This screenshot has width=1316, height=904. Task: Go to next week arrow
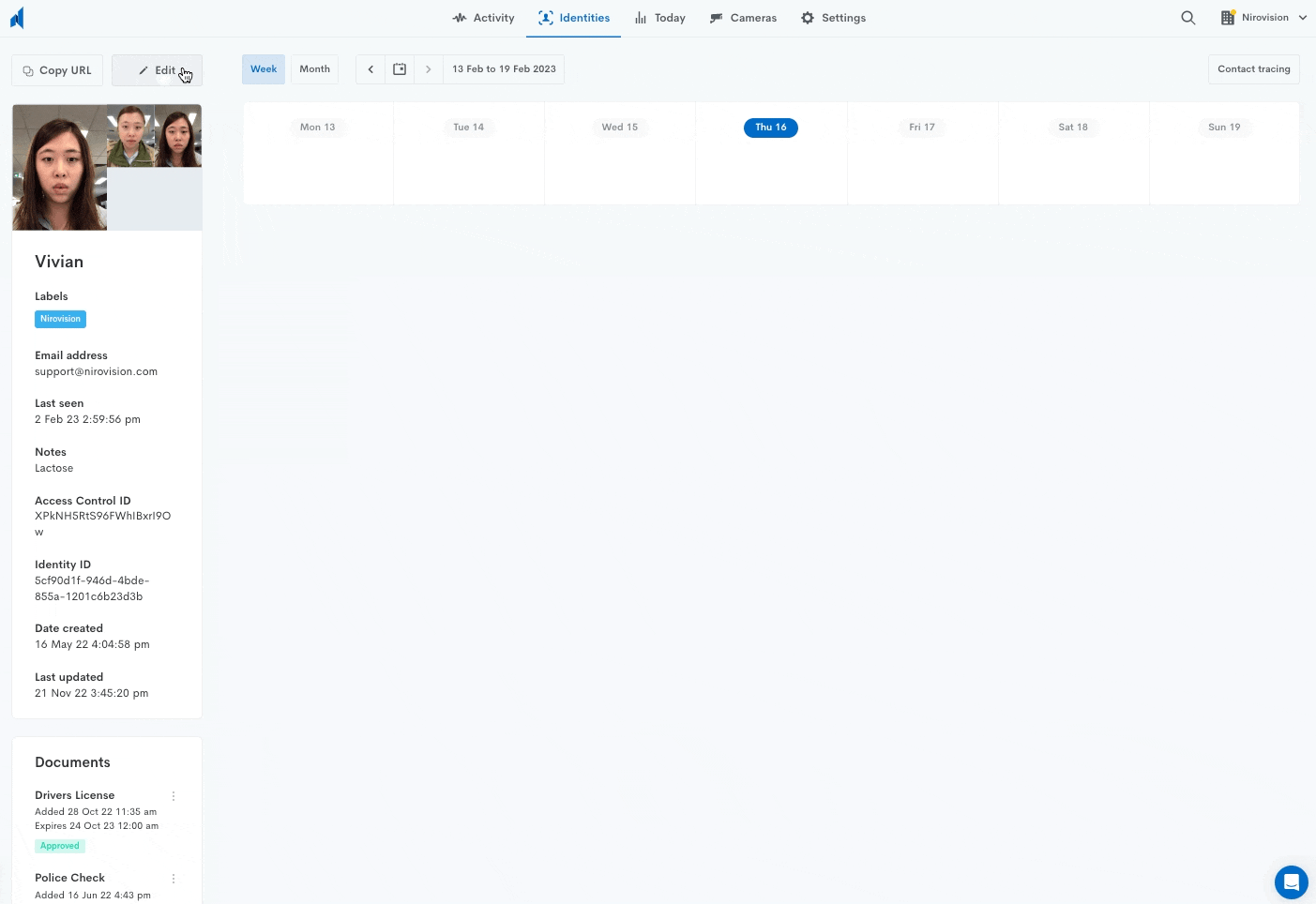(x=429, y=69)
